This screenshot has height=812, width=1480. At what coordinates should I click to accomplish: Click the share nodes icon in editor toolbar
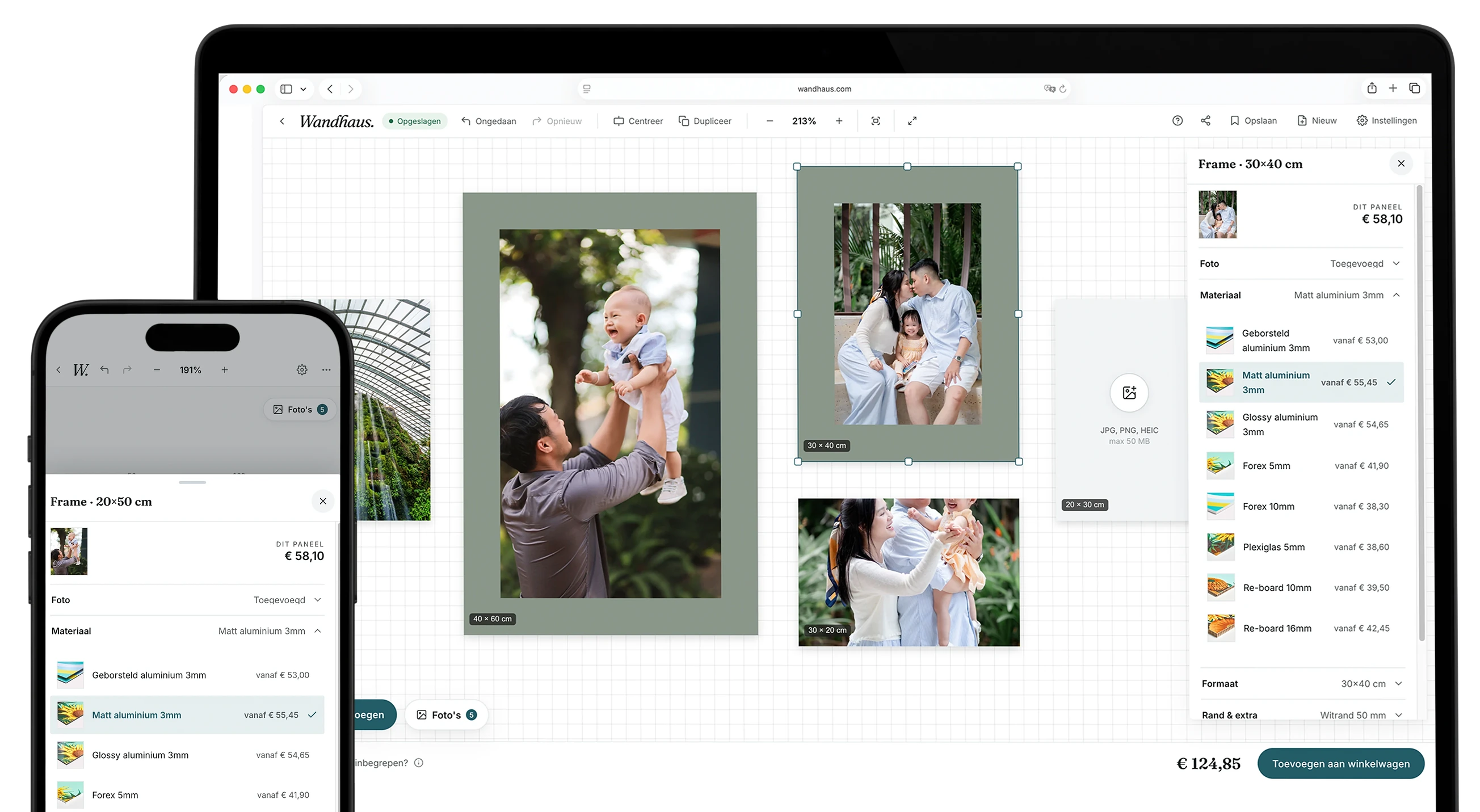click(x=1205, y=121)
